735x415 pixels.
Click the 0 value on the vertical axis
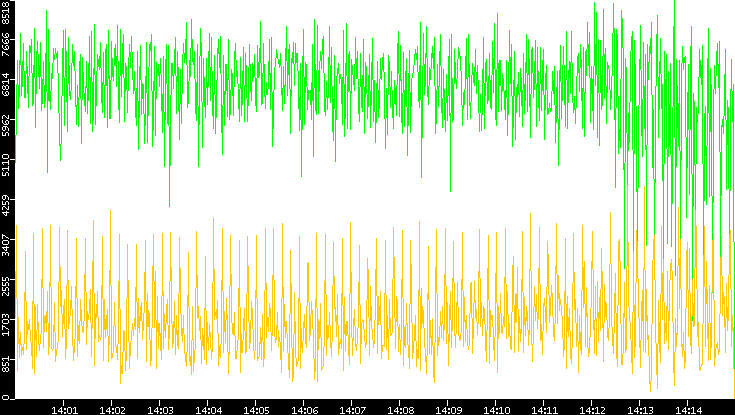point(6,397)
